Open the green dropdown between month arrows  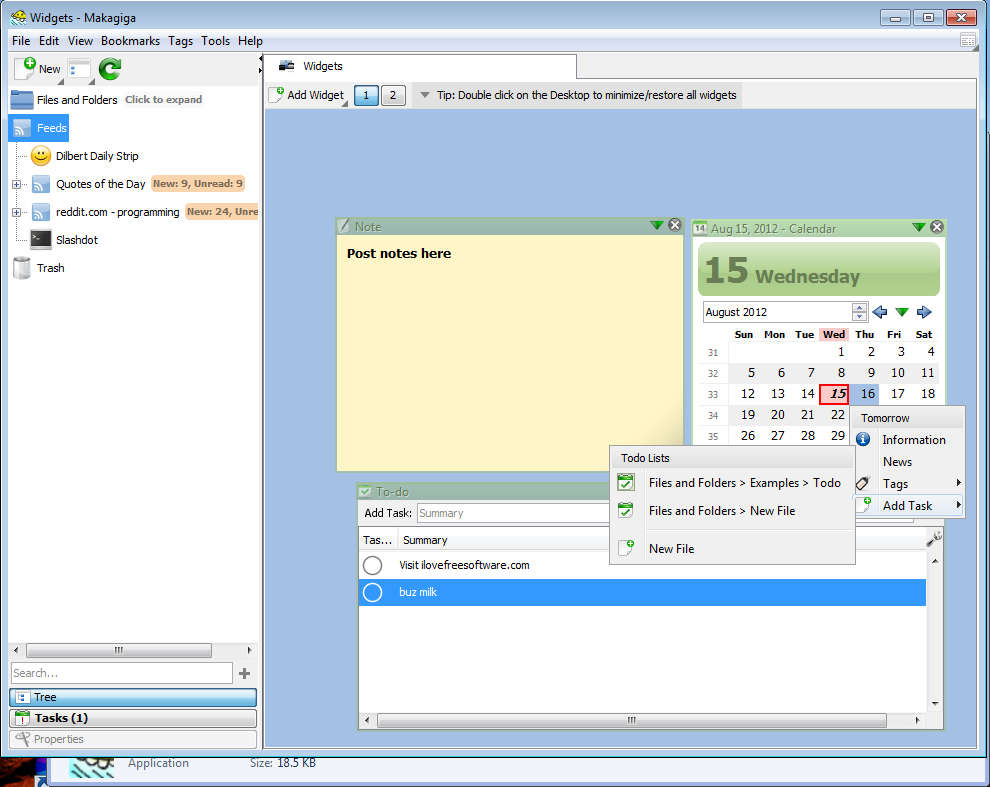tap(902, 312)
